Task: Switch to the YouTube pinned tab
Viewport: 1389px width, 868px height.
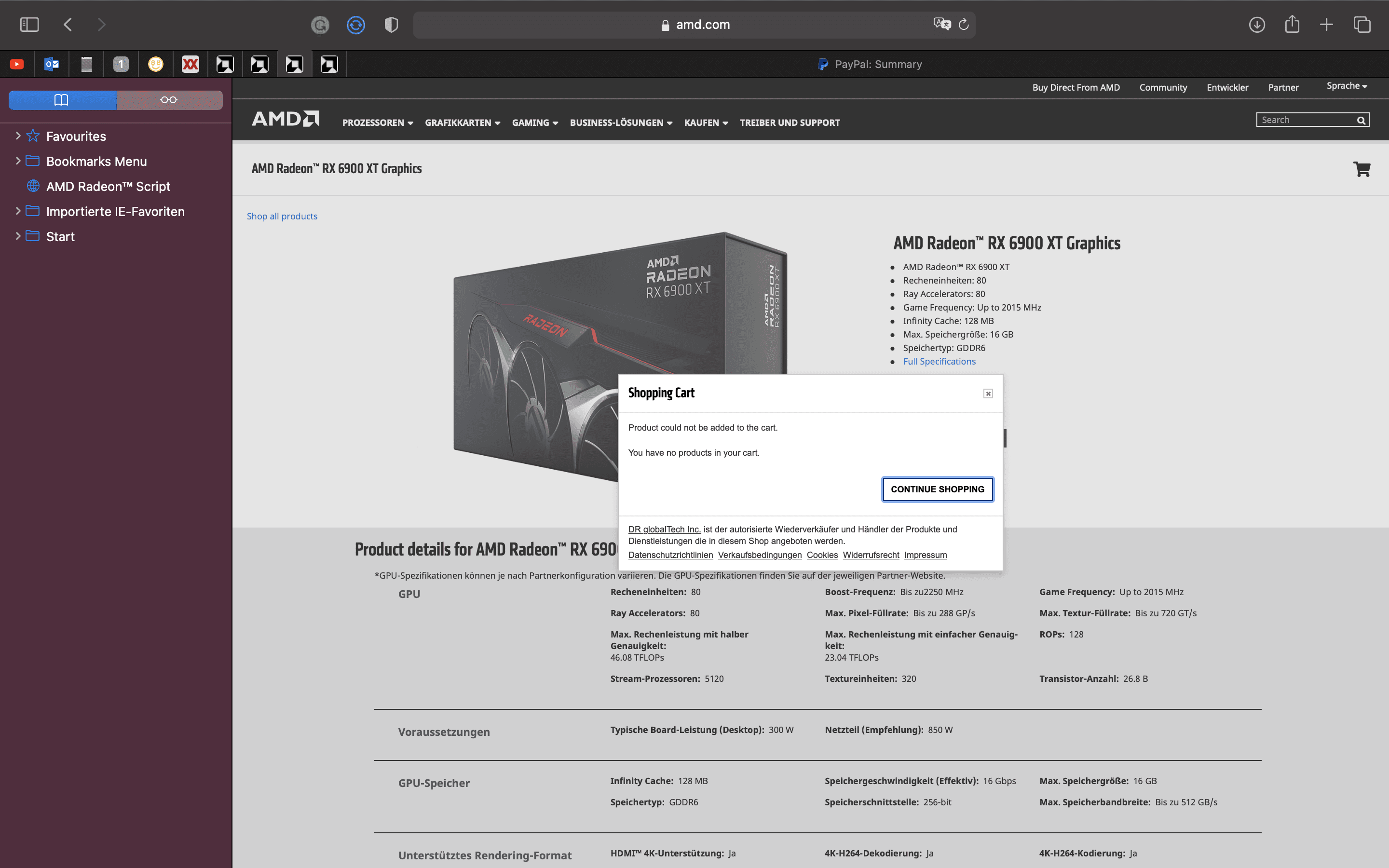Action: tap(17, 64)
